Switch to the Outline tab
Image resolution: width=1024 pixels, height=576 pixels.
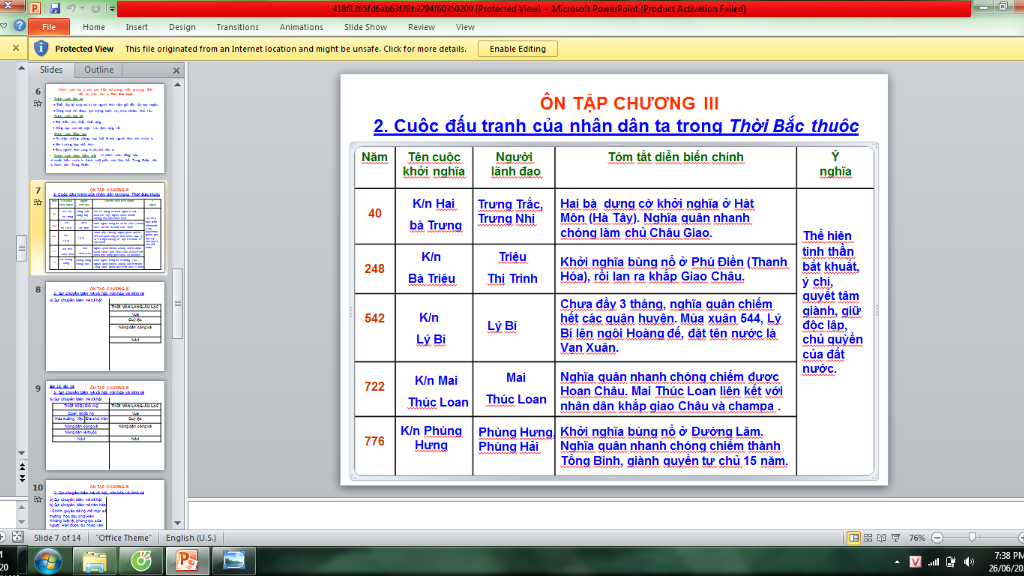98,70
